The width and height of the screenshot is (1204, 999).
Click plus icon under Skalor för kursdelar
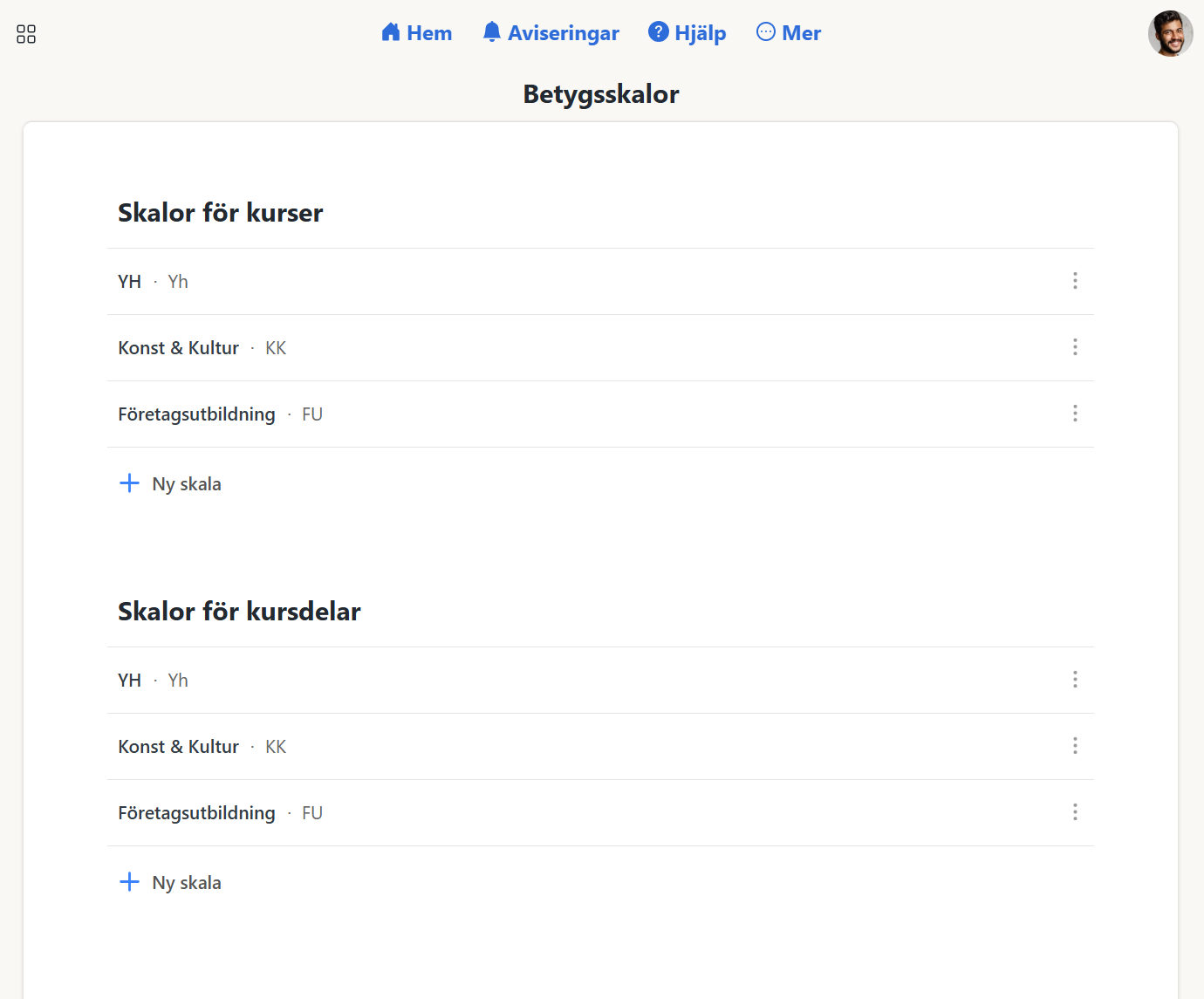[x=129, y=882]
